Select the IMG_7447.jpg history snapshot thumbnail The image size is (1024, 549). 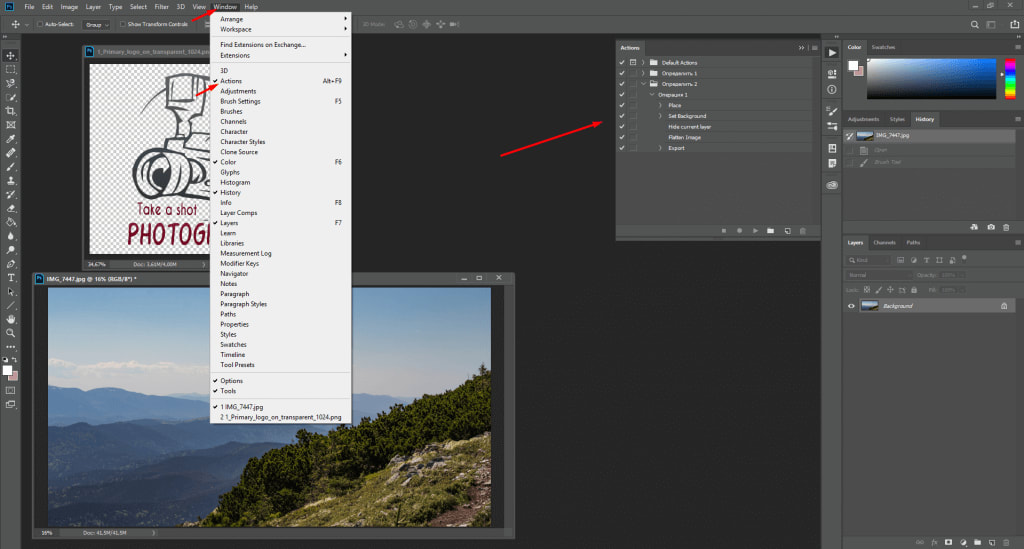click(x=865, y=136)
